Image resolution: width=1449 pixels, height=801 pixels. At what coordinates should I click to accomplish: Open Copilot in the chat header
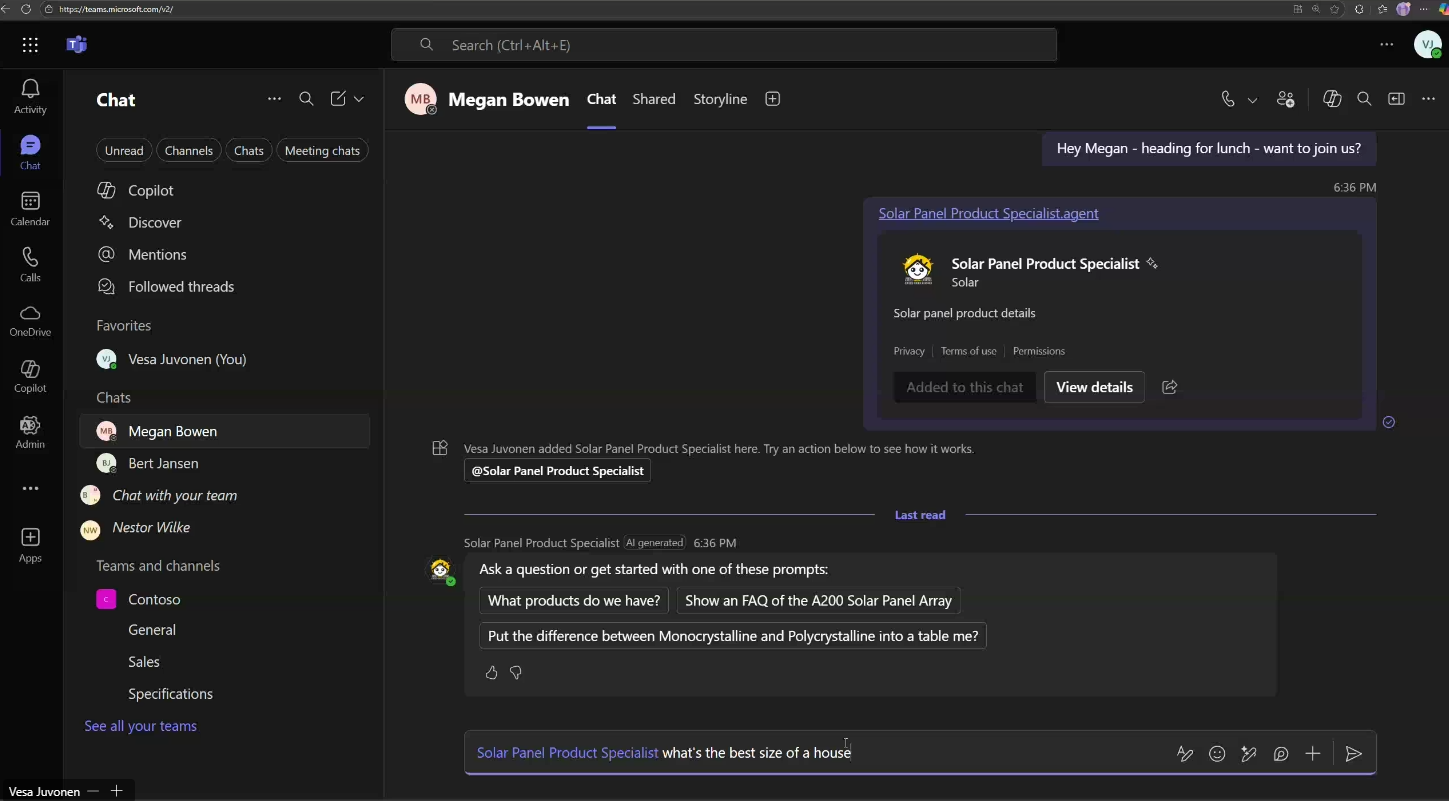(1332, 99)
